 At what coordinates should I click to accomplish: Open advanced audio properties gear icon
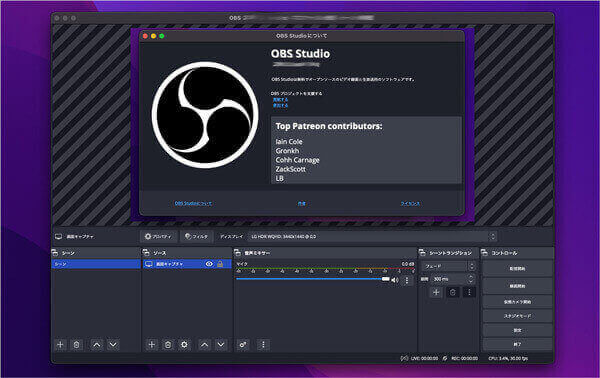(x=243, y=345)
